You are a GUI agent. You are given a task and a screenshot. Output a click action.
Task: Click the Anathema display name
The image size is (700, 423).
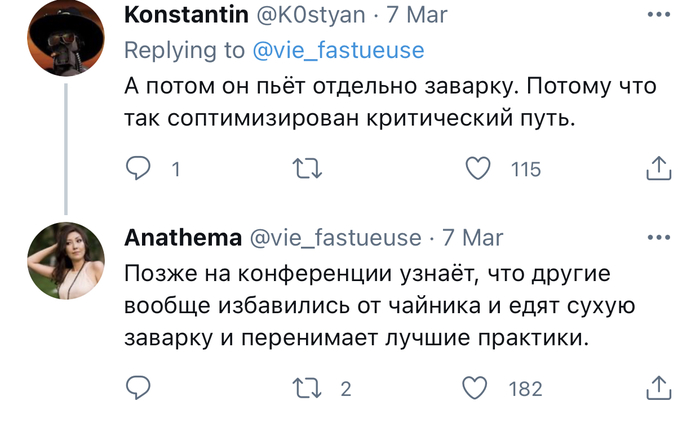coord(182,238)
